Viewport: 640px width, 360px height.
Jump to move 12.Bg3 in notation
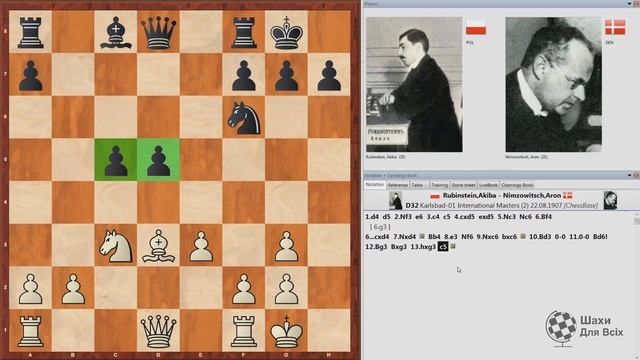point(376,247)
